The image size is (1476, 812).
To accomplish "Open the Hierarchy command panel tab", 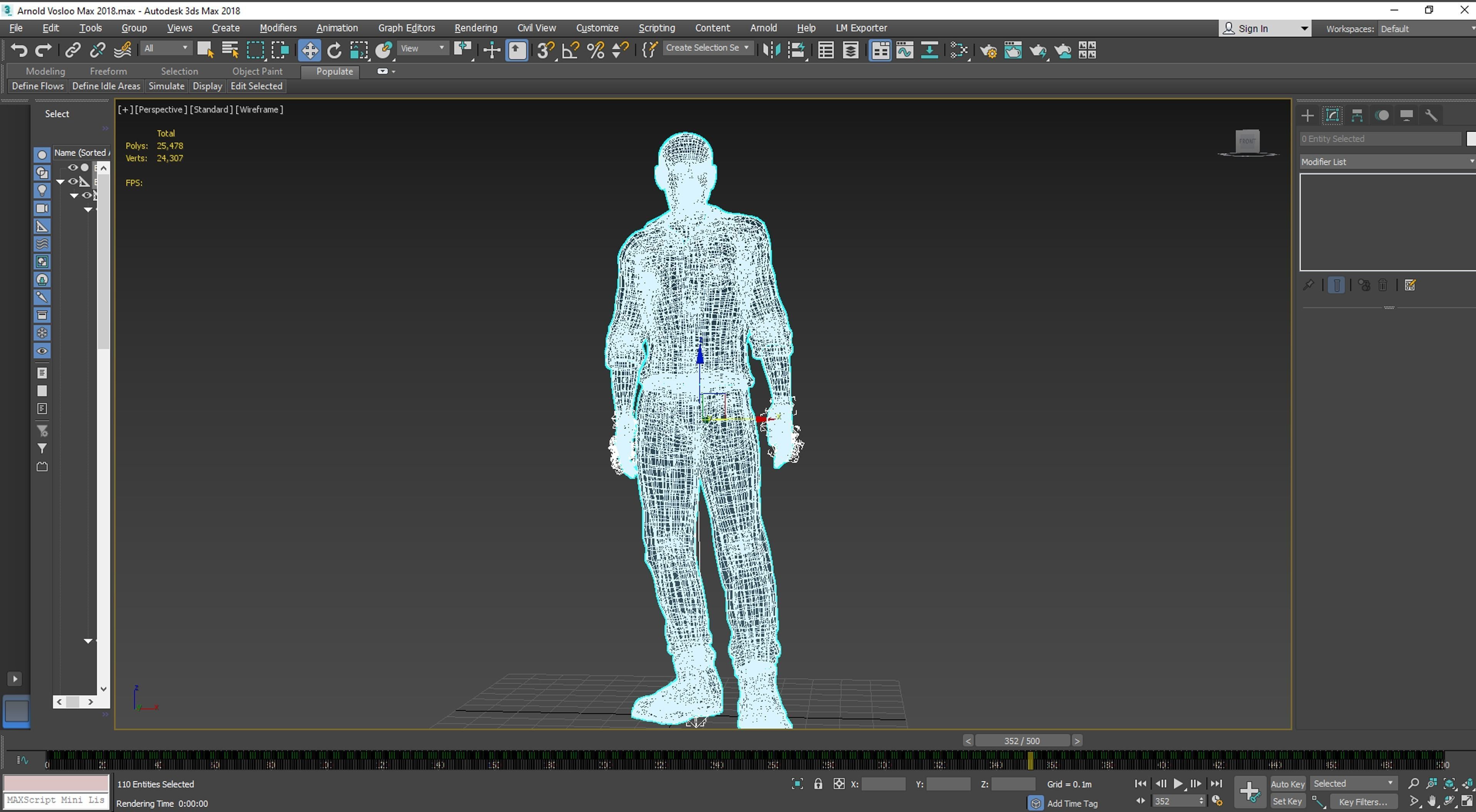I will point(1357,116).
